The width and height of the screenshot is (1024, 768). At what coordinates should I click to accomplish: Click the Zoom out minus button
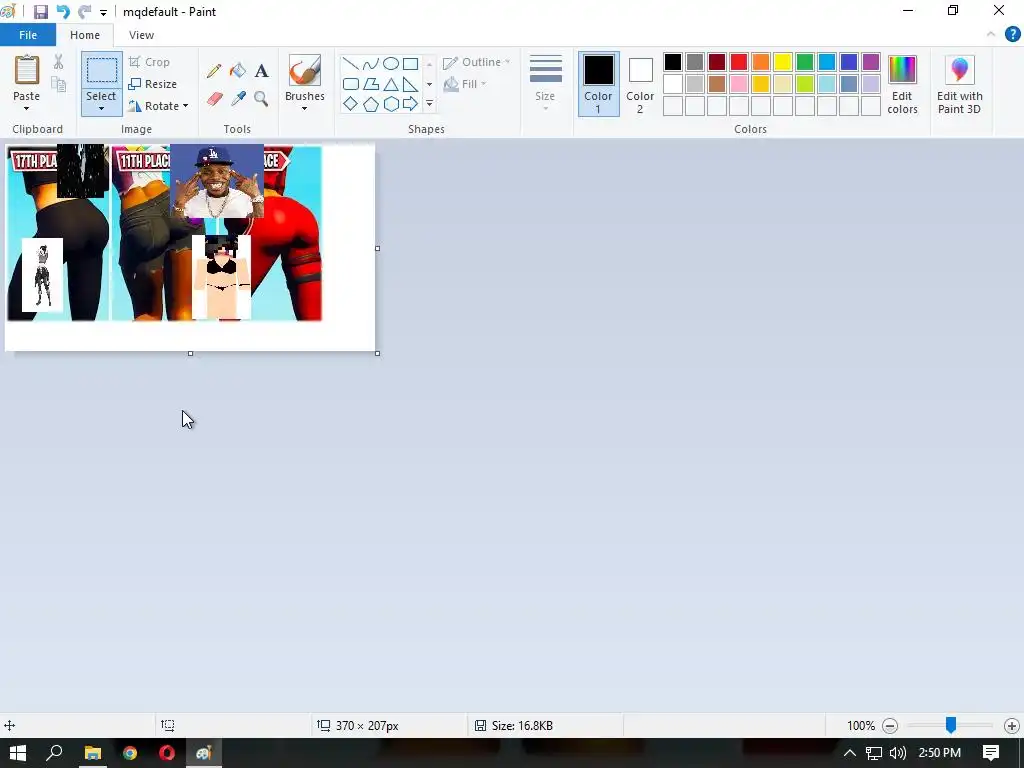889,726
